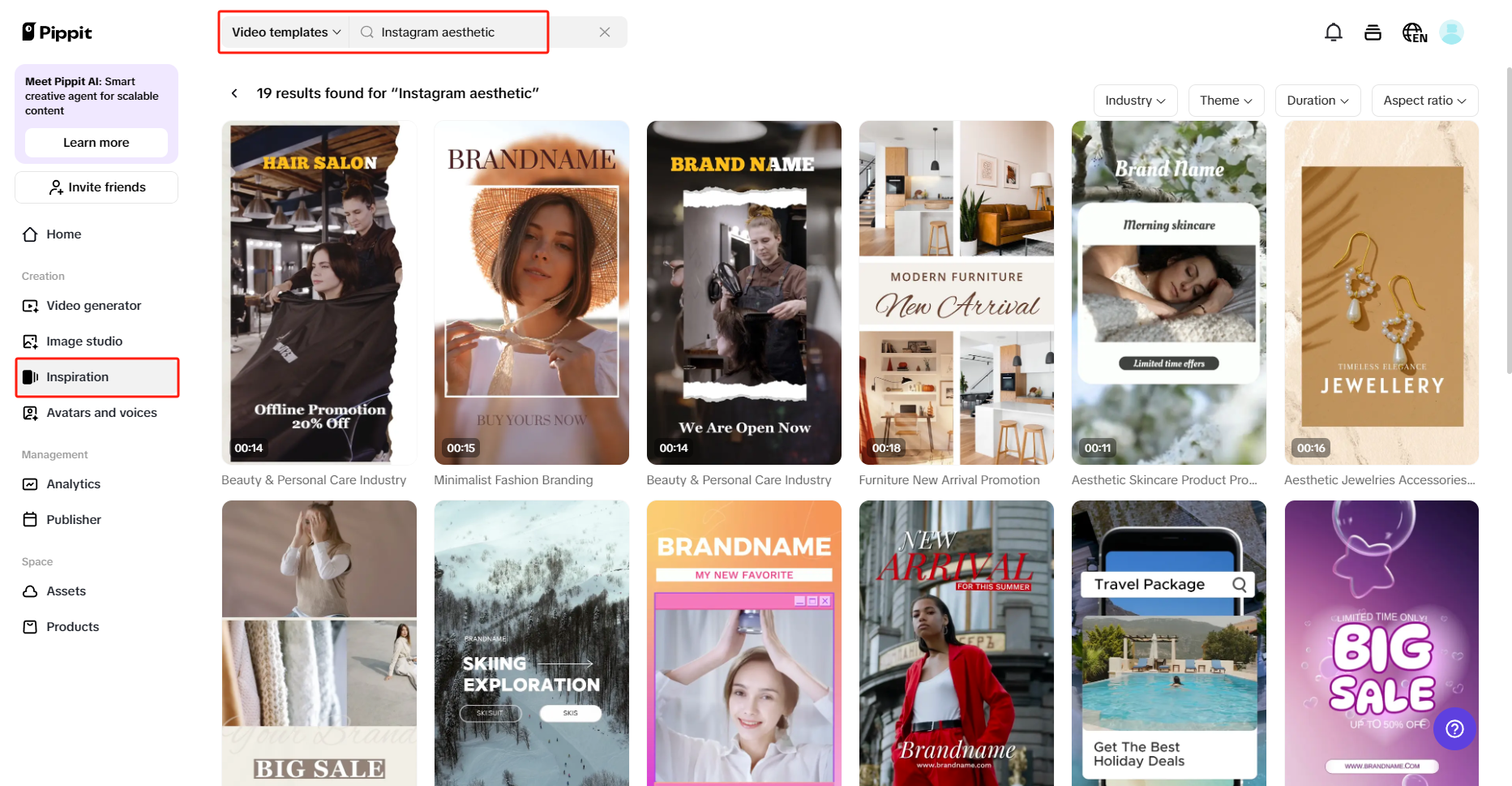Open the Assets library

point(66,591)
